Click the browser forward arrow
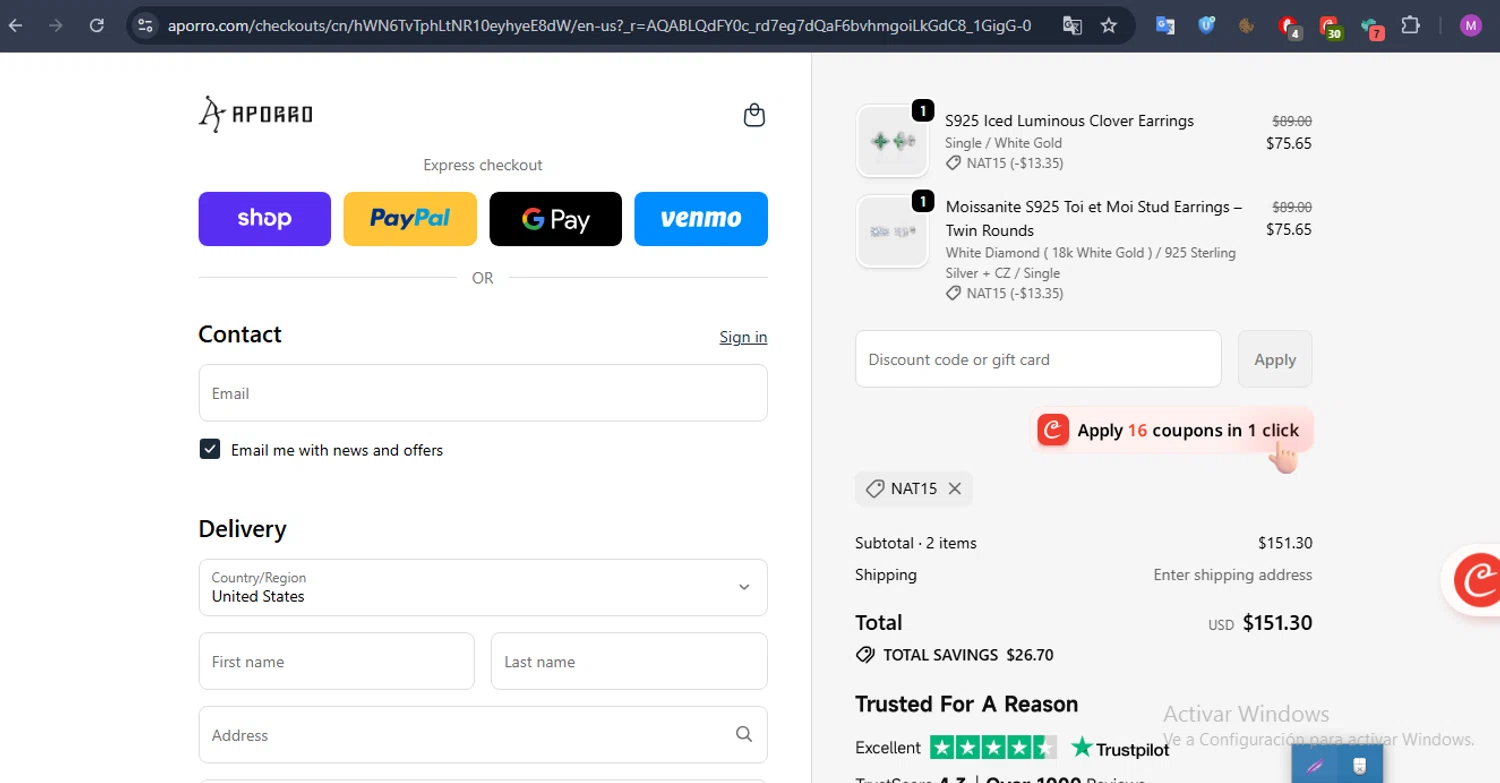This screenshot has height=783, width=1500. [56, 25]
